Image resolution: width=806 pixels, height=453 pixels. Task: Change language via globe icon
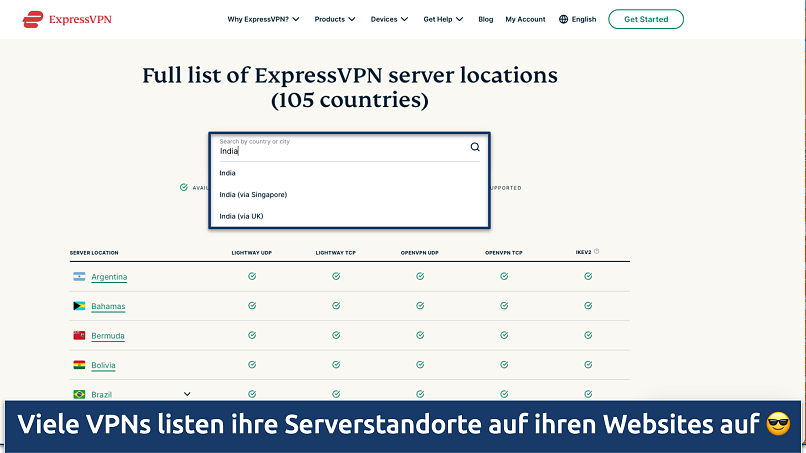tap(563, 20)
